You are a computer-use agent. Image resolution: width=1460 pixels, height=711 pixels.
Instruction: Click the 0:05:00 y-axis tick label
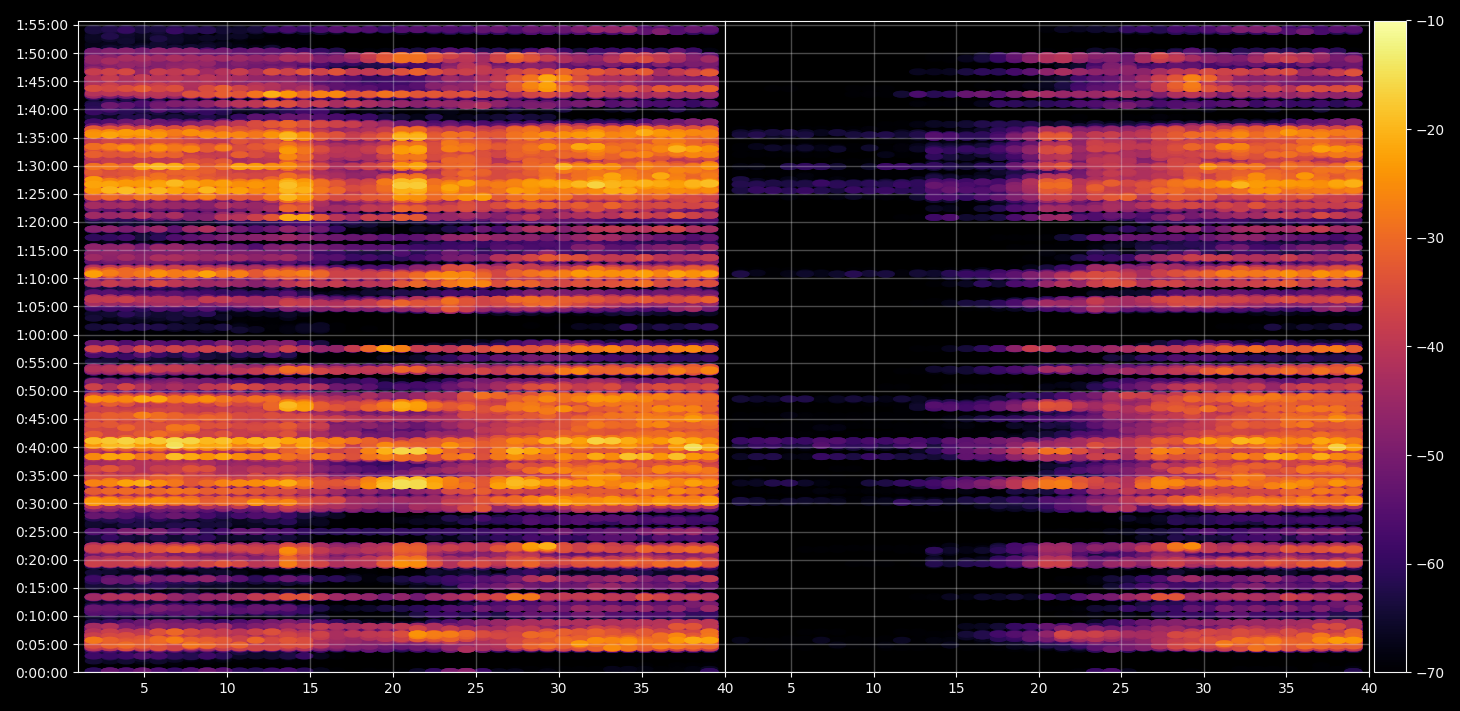tap(42, 645)
